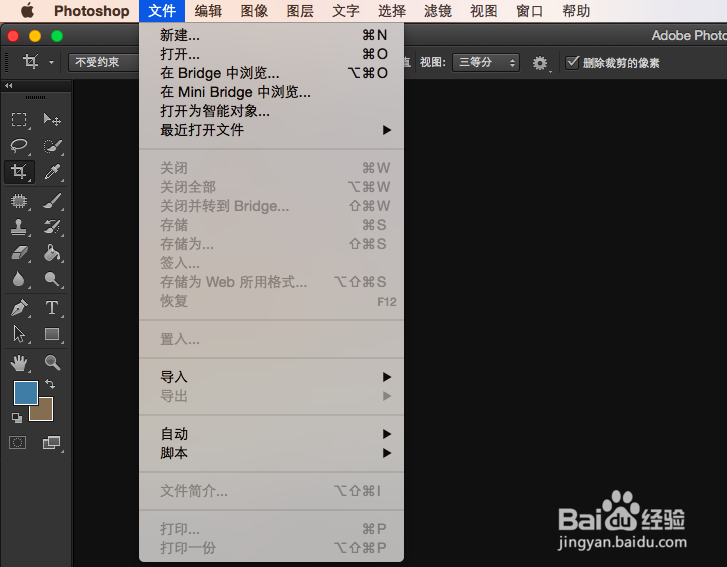
Task: Select the Move tool
Action: (x=52, y=120)
